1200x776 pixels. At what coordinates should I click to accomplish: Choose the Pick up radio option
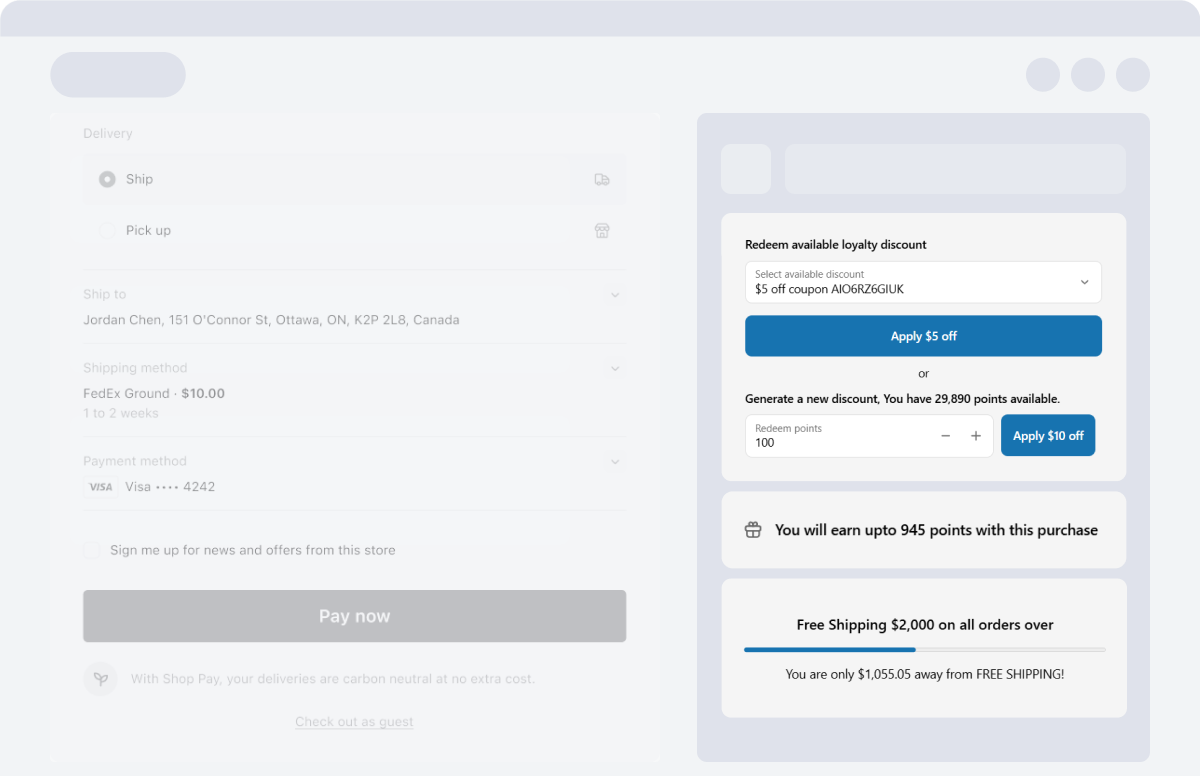pyautogui.click(x=107, y=231)
